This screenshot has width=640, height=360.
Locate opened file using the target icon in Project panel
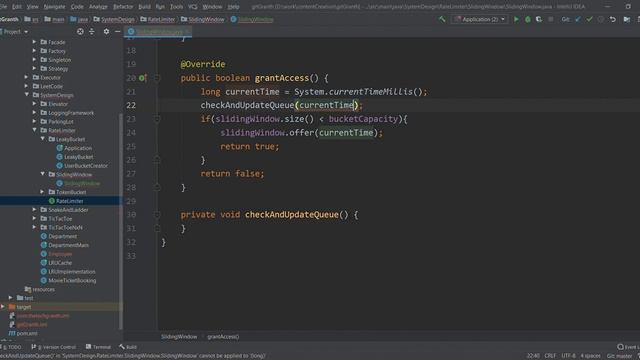point(80,31)
